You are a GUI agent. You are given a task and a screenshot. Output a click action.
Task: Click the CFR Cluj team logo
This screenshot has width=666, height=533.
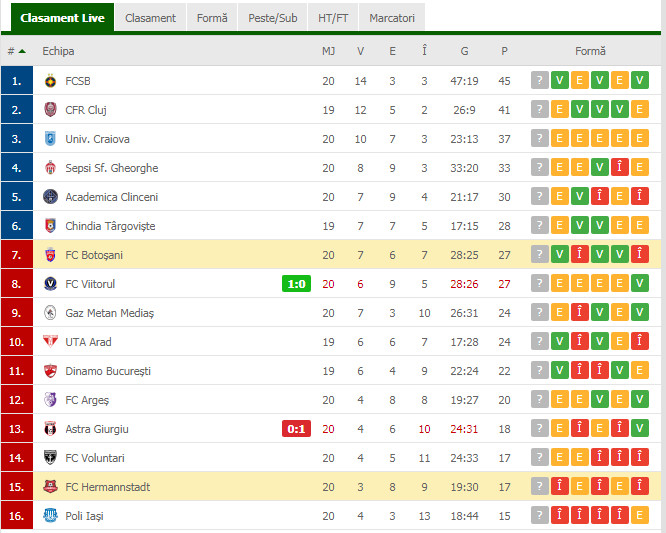(x=50, y=110)
